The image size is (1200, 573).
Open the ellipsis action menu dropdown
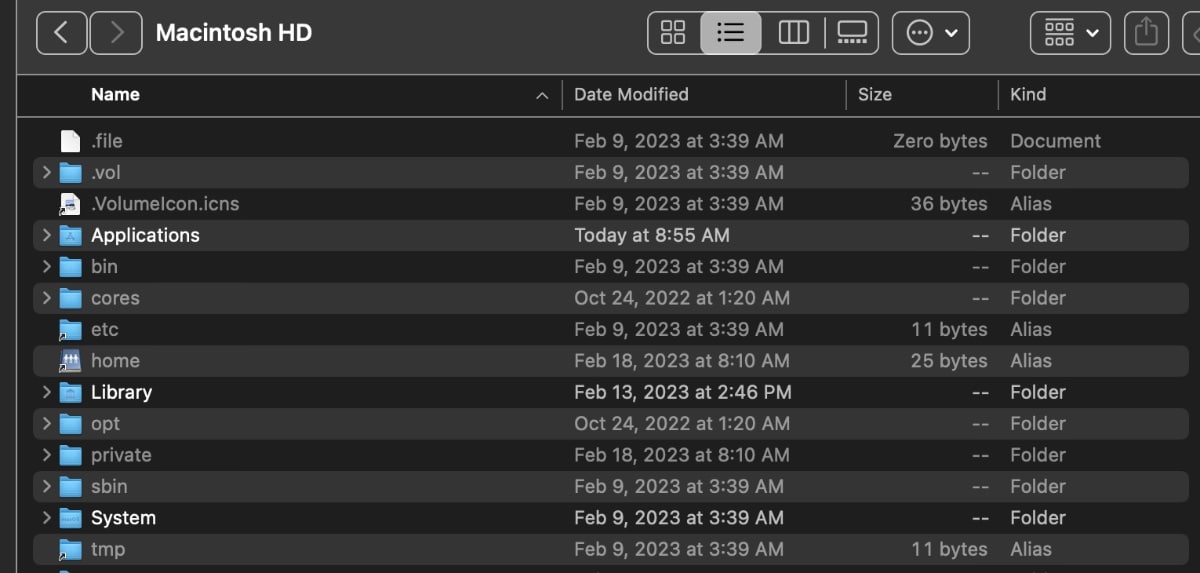click(930, 33)
